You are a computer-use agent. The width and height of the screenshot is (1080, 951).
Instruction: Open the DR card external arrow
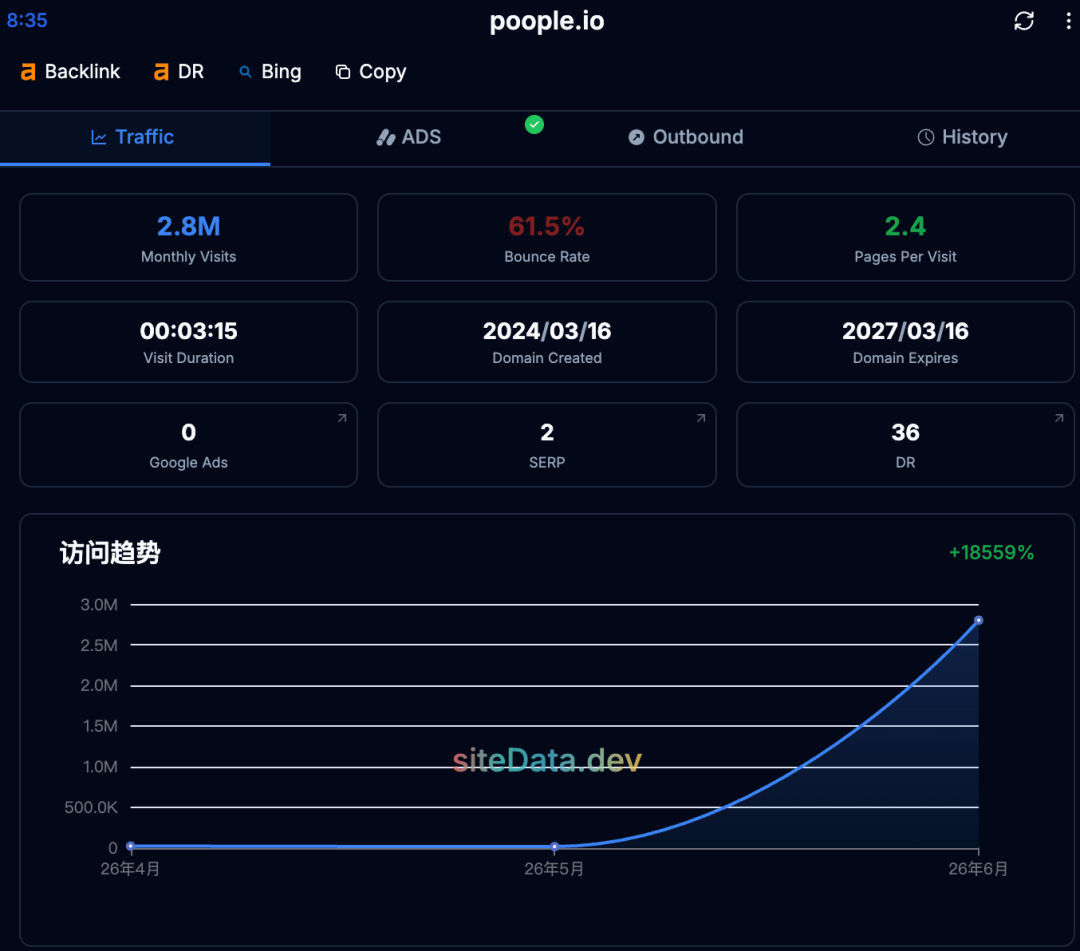(1059, 418)
